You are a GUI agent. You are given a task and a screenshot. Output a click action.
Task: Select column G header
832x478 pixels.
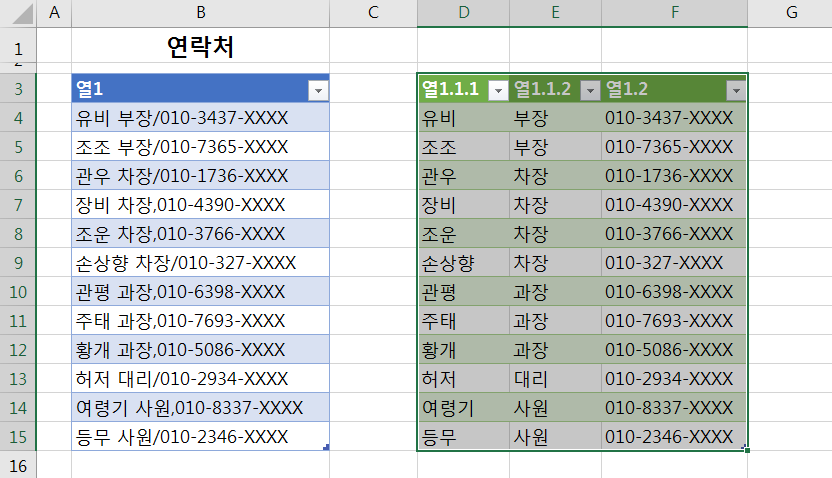click(791, 13)
